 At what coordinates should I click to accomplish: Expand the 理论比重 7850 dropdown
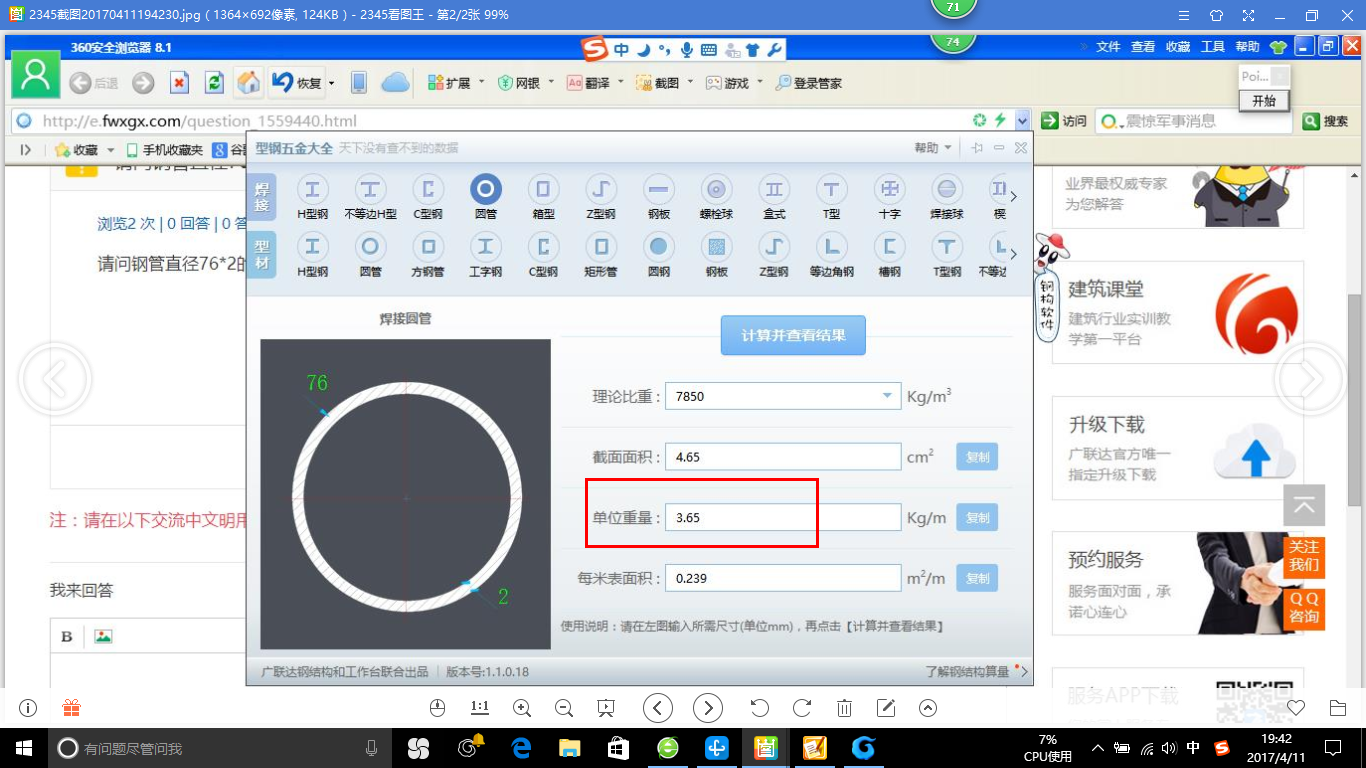[x=886, y=396]
